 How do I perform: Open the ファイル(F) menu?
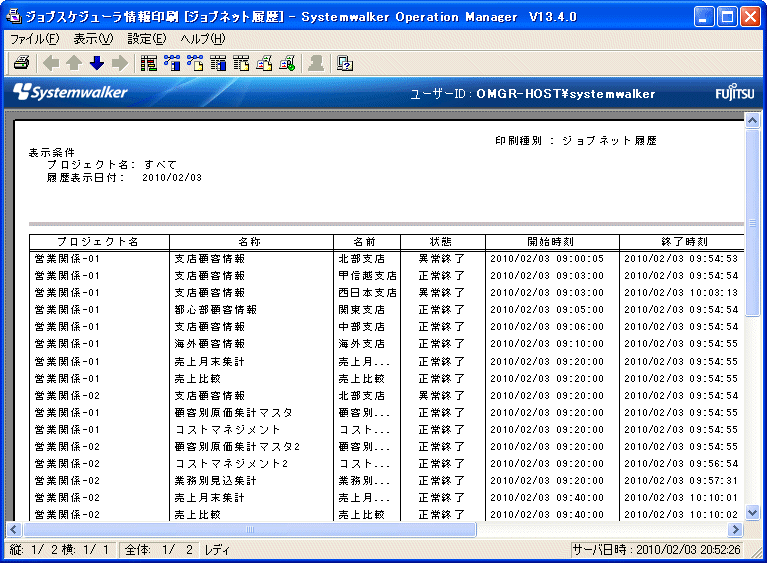click(x=34, y=39)
